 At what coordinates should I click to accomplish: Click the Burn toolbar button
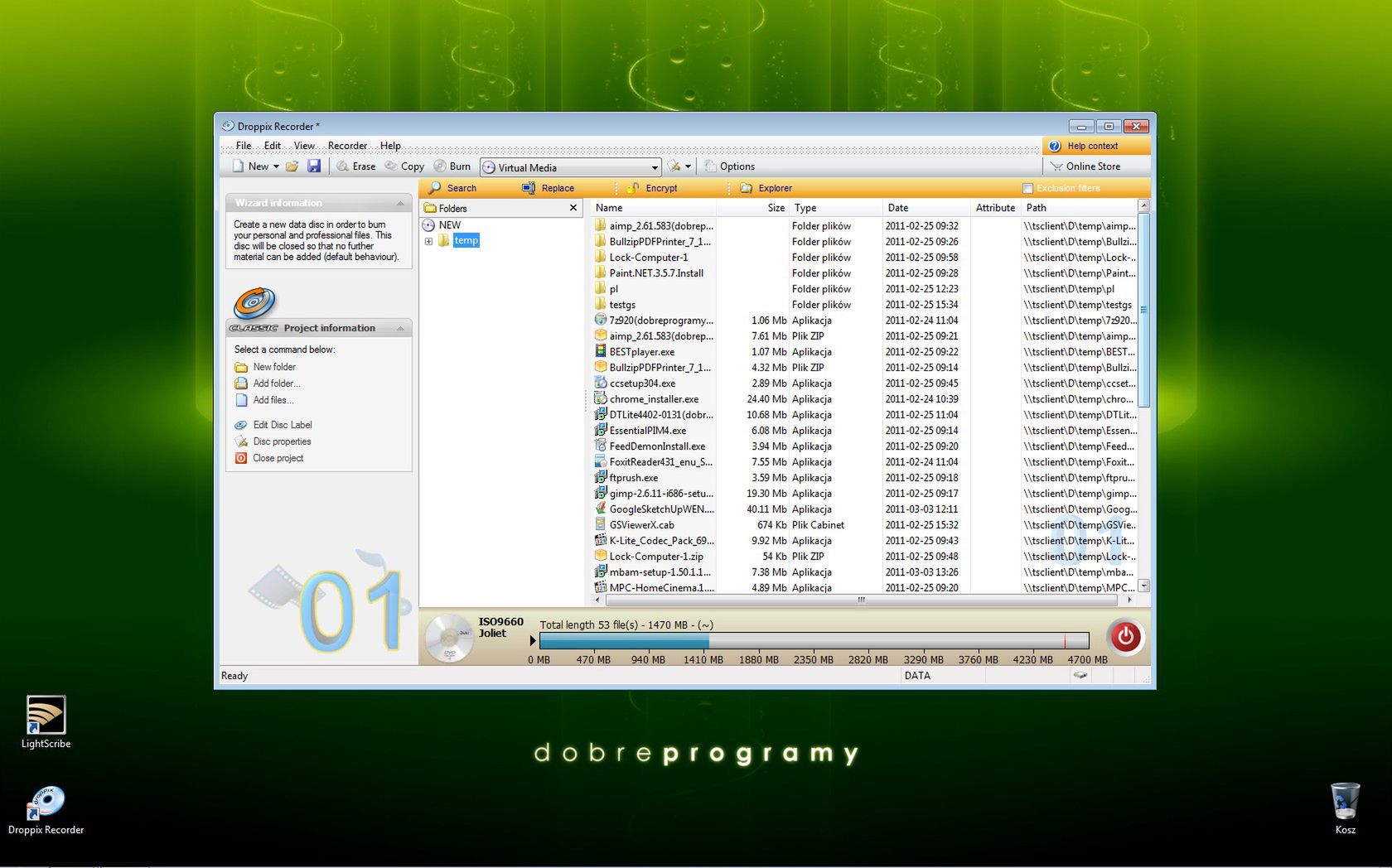pos(452,166)
